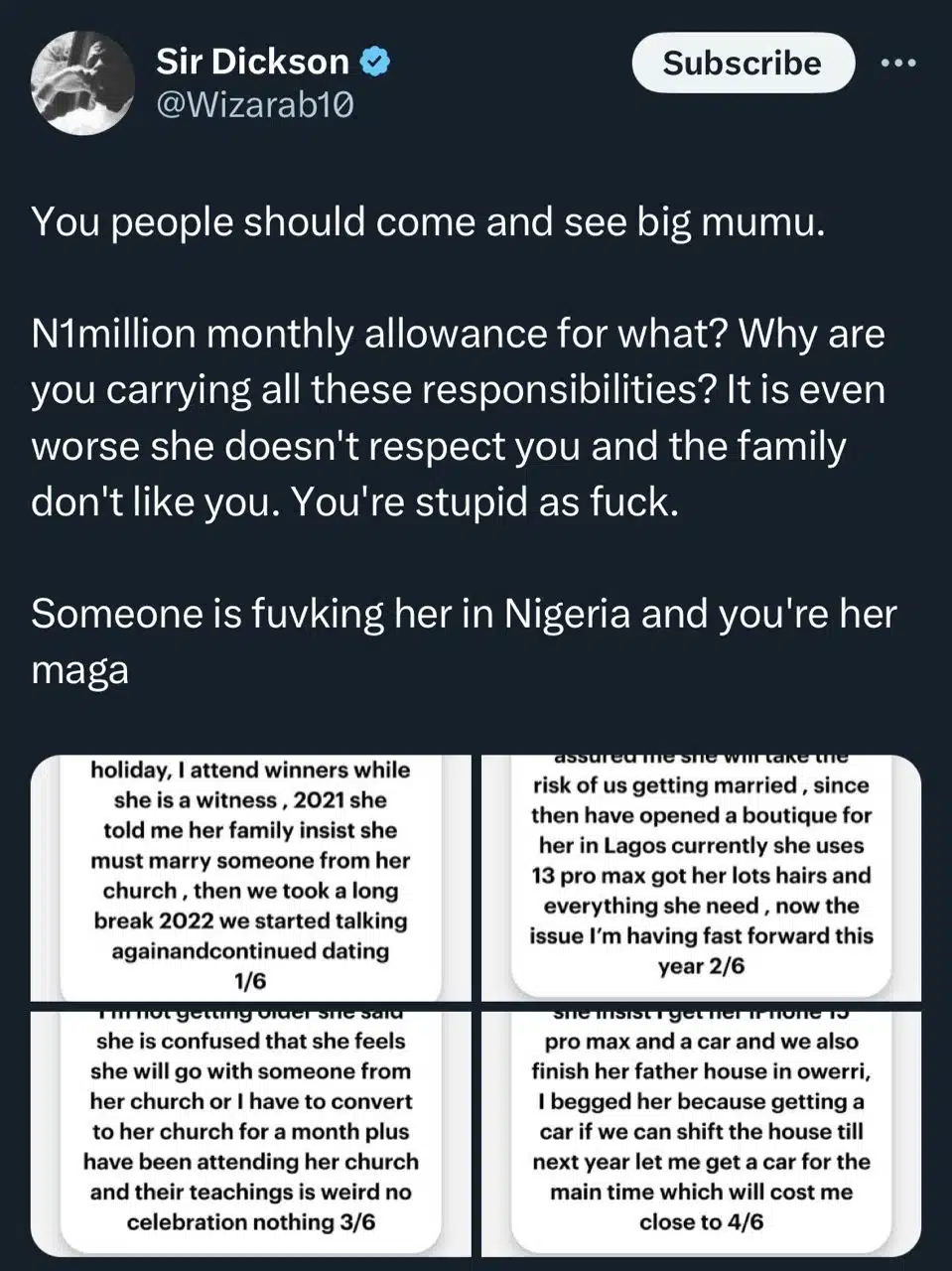Viewport: 952px width, 1271px height.
Task: Click the "break 2022 we started talking" line
Action: point(251,920)
